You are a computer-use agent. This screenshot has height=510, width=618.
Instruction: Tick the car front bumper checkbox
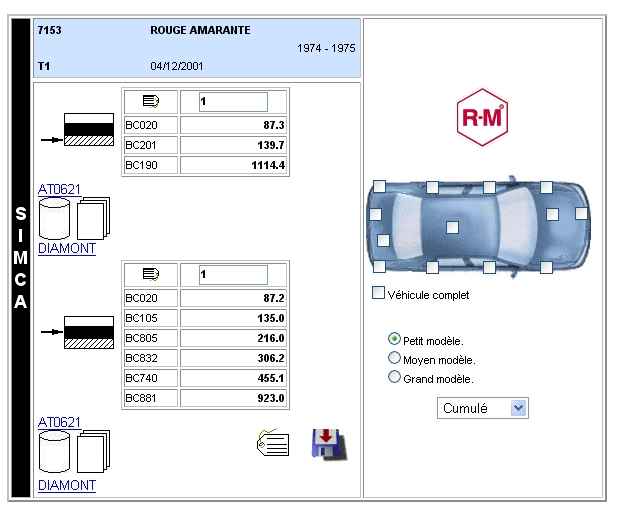coord(581,214)
